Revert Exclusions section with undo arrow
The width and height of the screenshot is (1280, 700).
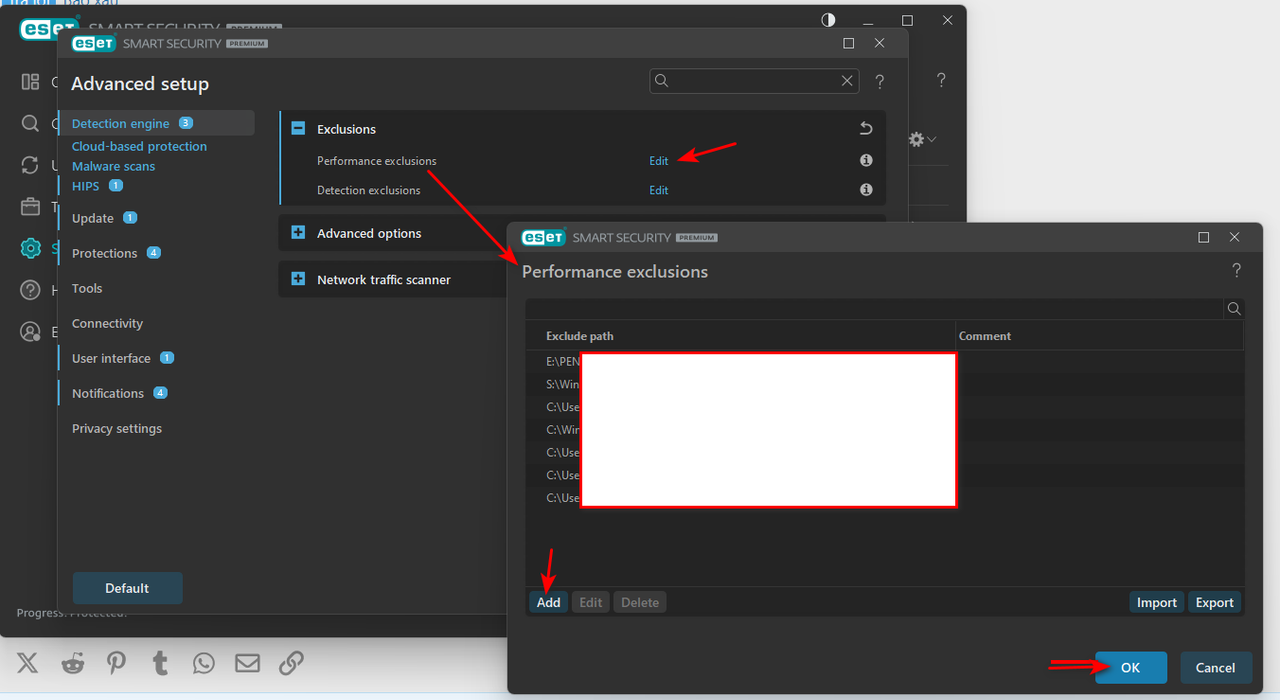coord(866,129)
